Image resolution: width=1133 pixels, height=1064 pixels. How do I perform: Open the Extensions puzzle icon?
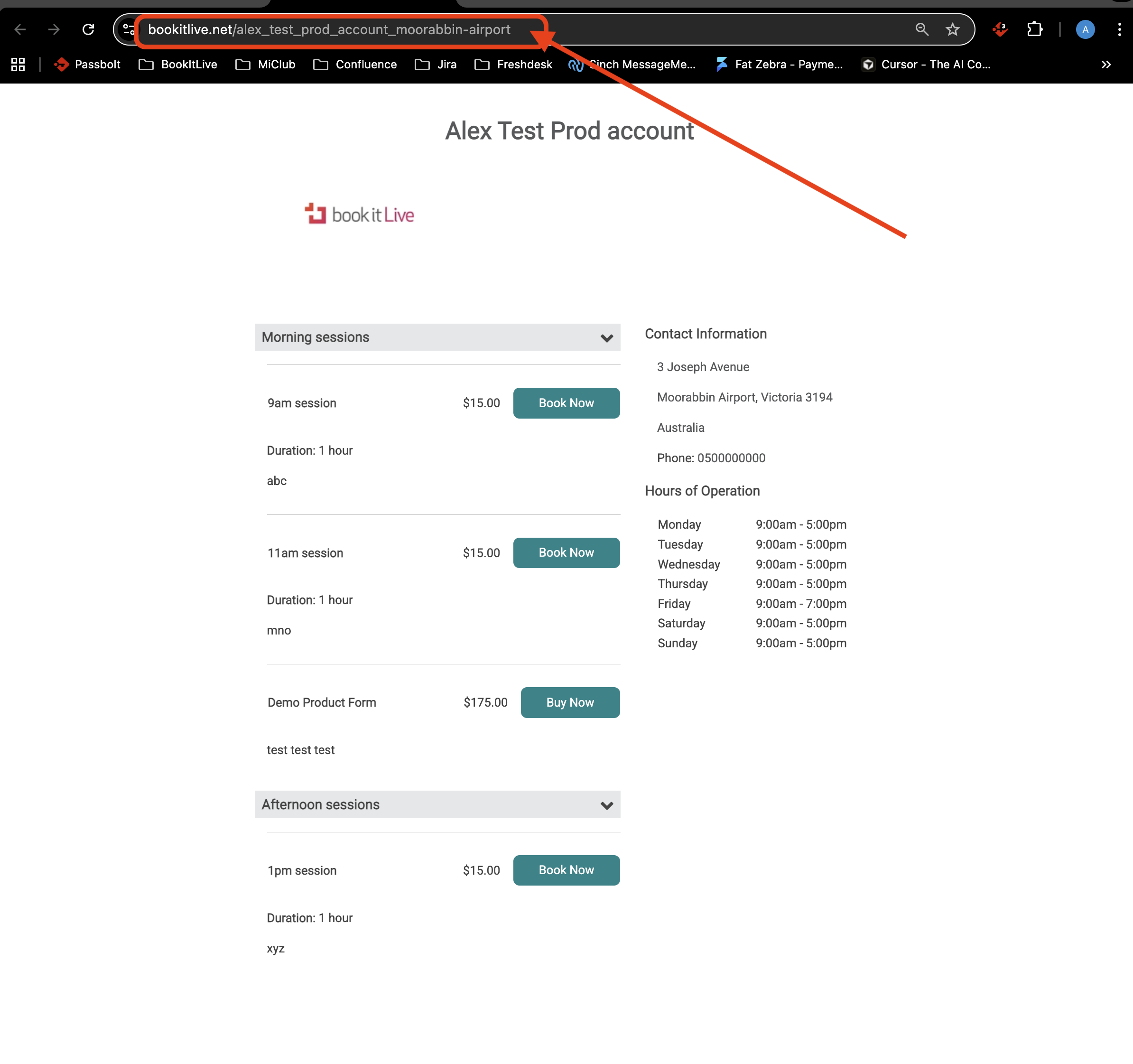tap(1034, 29)
